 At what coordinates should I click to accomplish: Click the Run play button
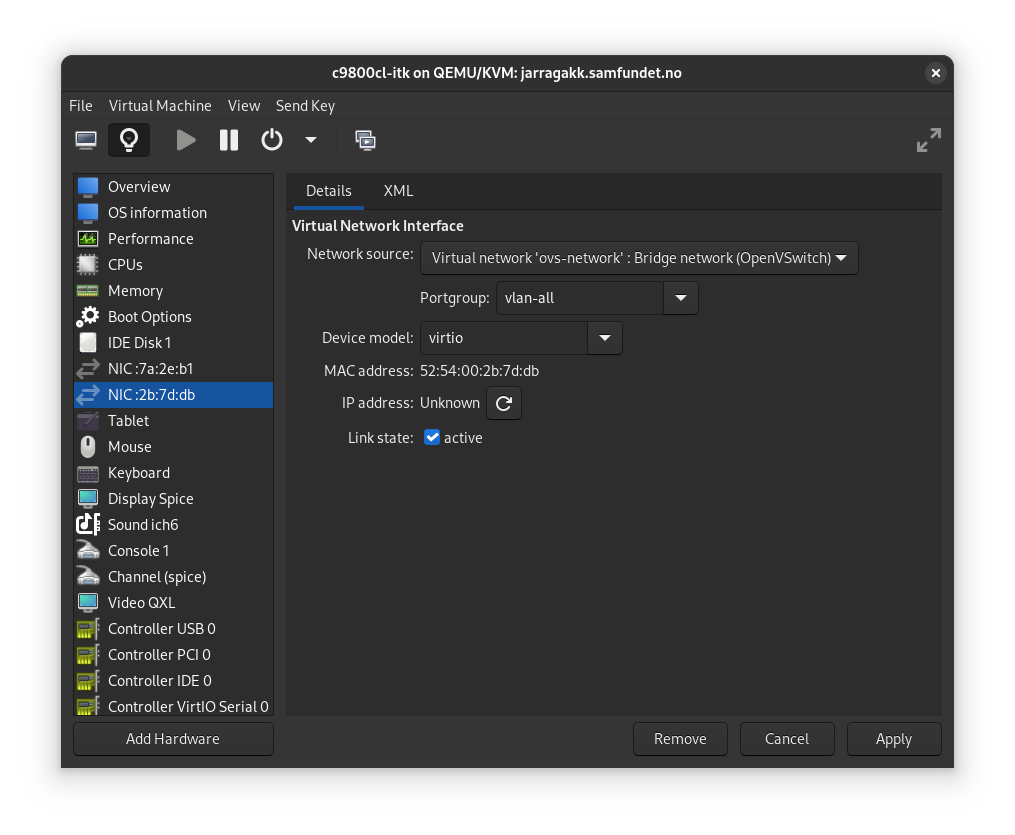(x=186, y=140)
